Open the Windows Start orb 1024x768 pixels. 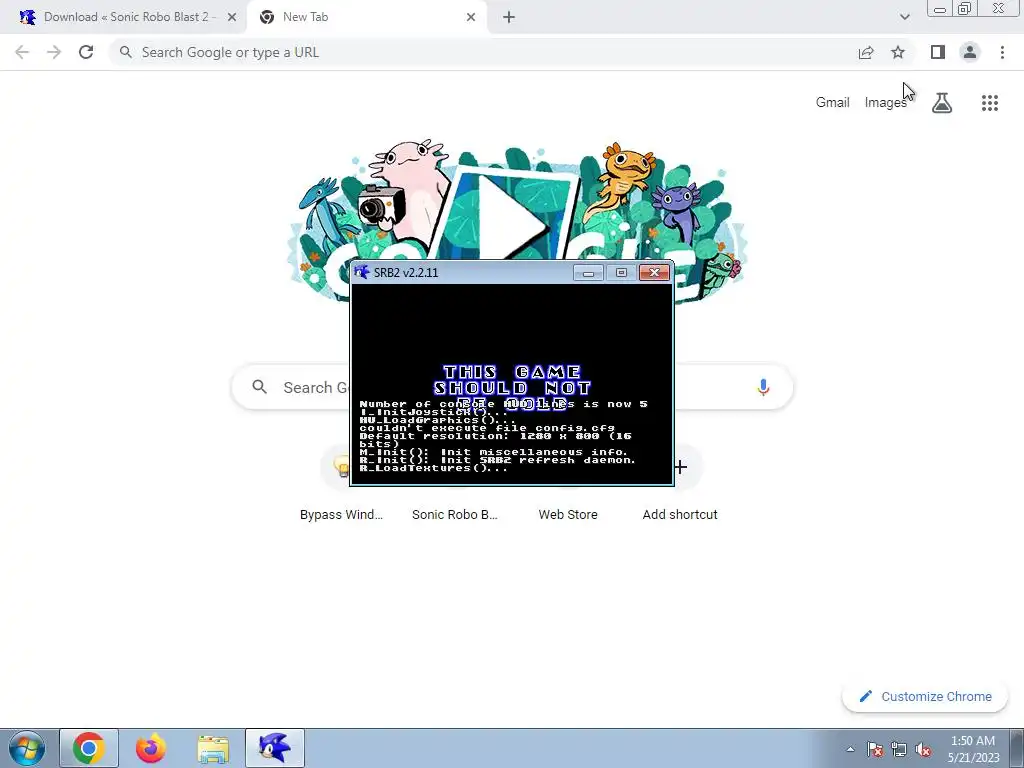pyautogui.click(x=27, y=748)
